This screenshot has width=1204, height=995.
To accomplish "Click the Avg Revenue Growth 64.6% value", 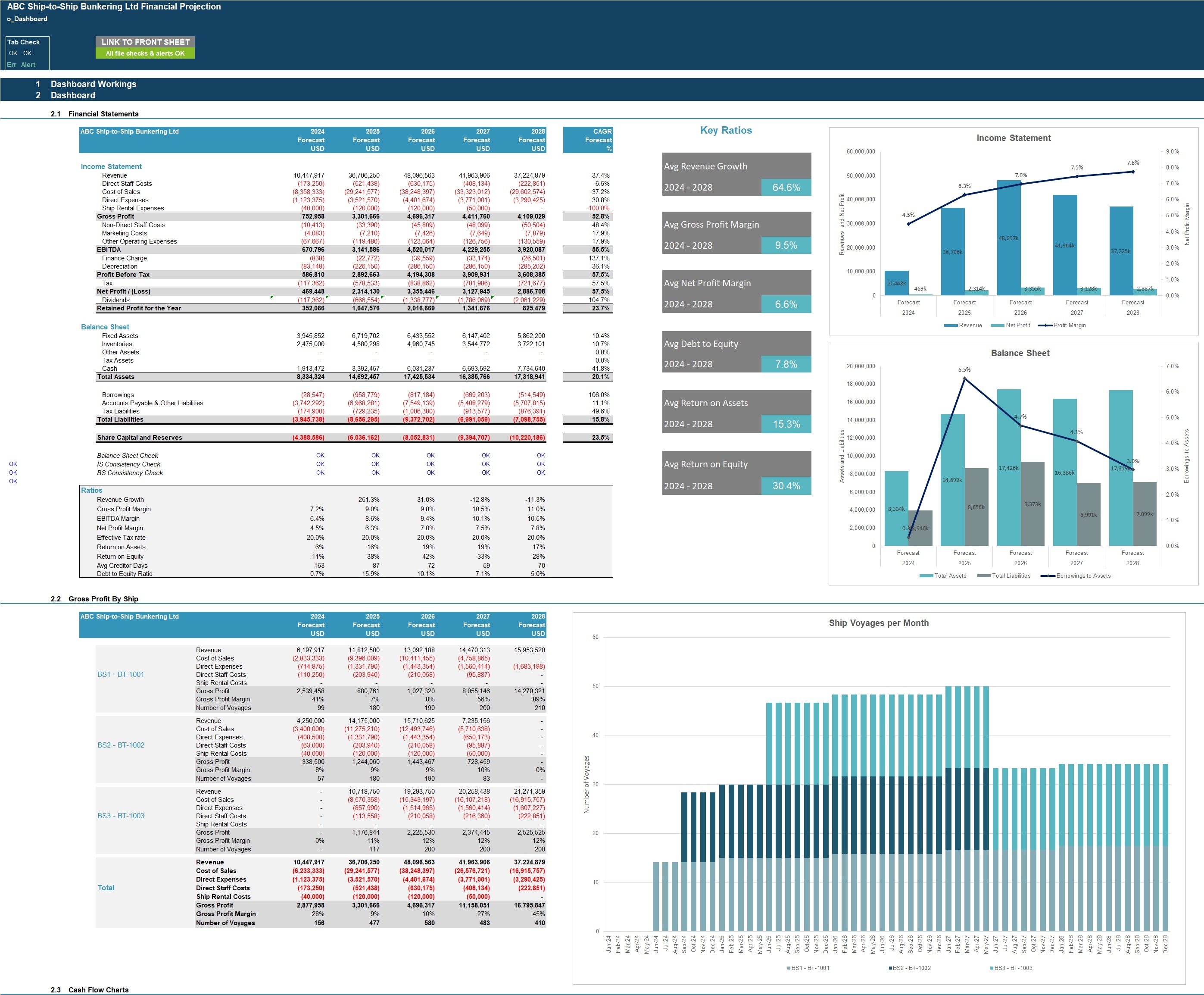I will click(786, 188).
